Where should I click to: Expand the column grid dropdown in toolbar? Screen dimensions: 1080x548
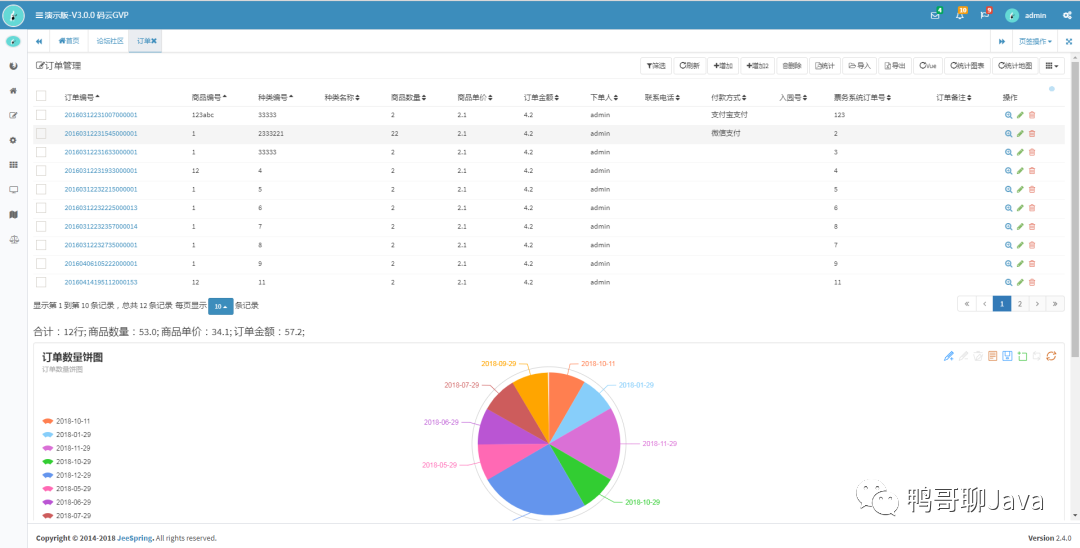(x=1052, y=65)
